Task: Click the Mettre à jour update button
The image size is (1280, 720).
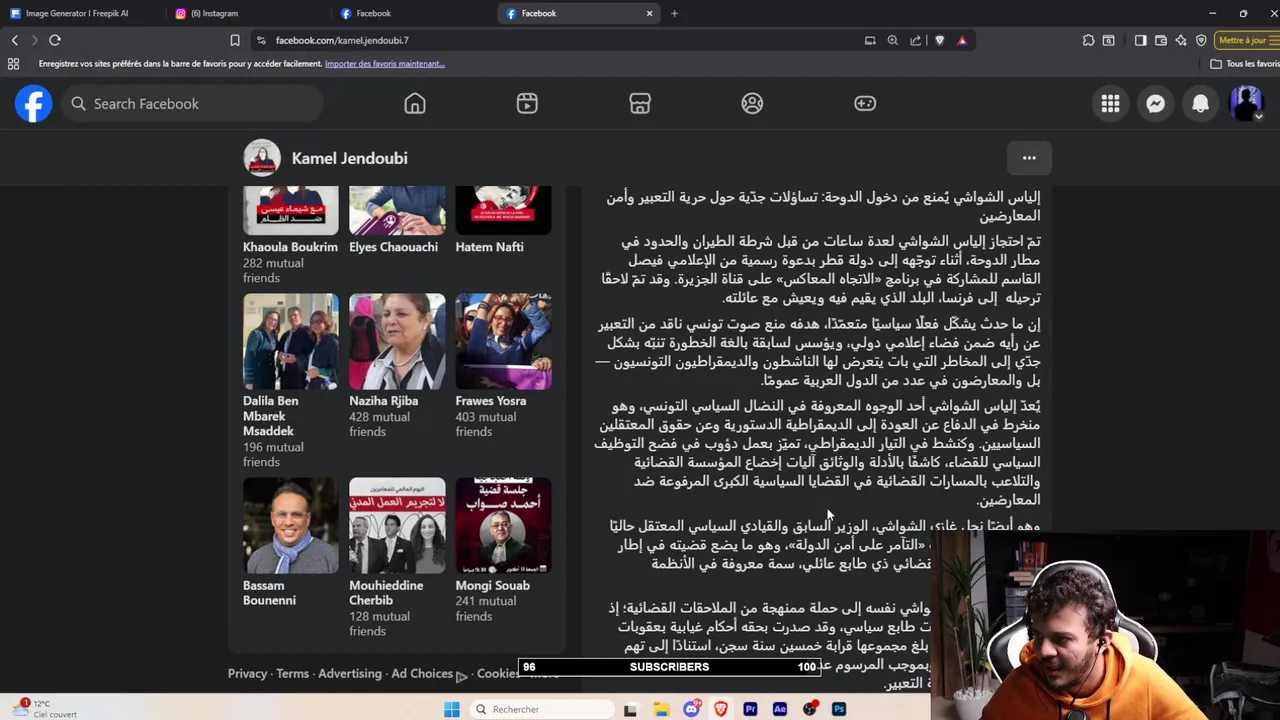Action: (1246, 40)
